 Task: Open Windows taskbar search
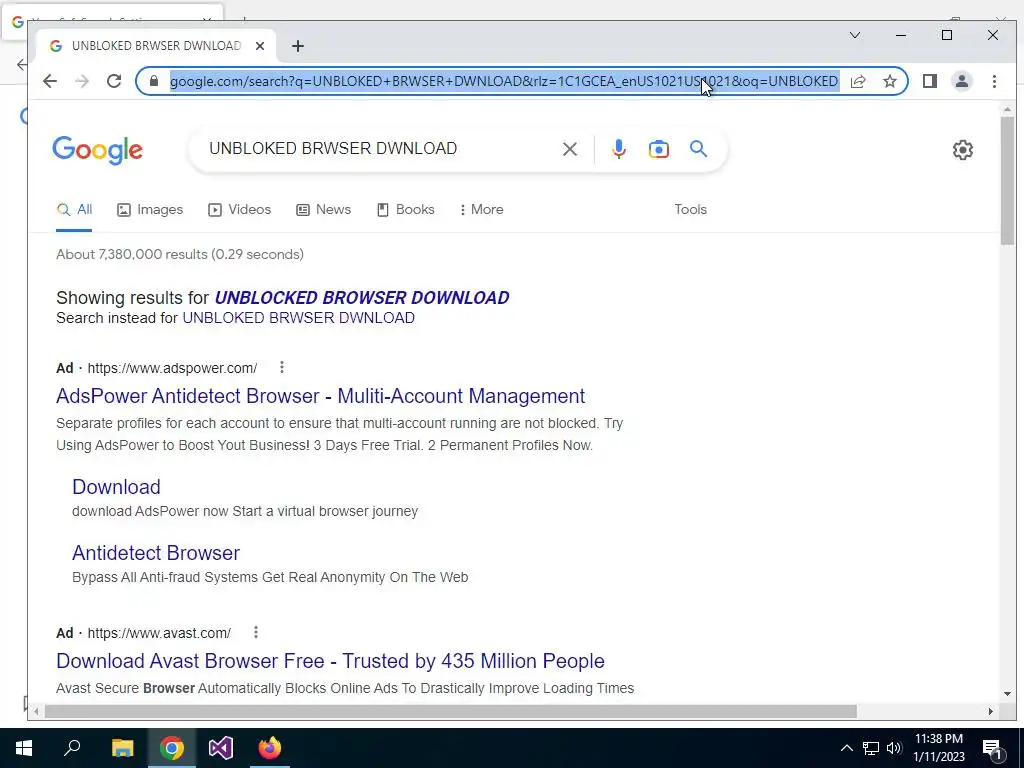tap(72, 748)
